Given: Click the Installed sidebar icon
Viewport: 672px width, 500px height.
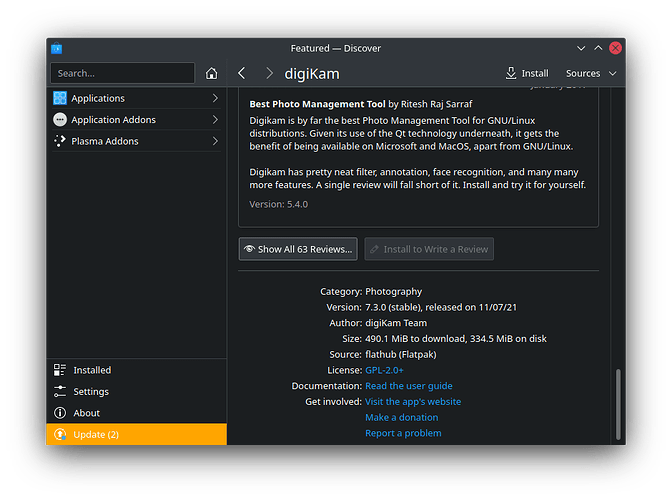Looking at the screenshot, I should (x=60, y=370).
